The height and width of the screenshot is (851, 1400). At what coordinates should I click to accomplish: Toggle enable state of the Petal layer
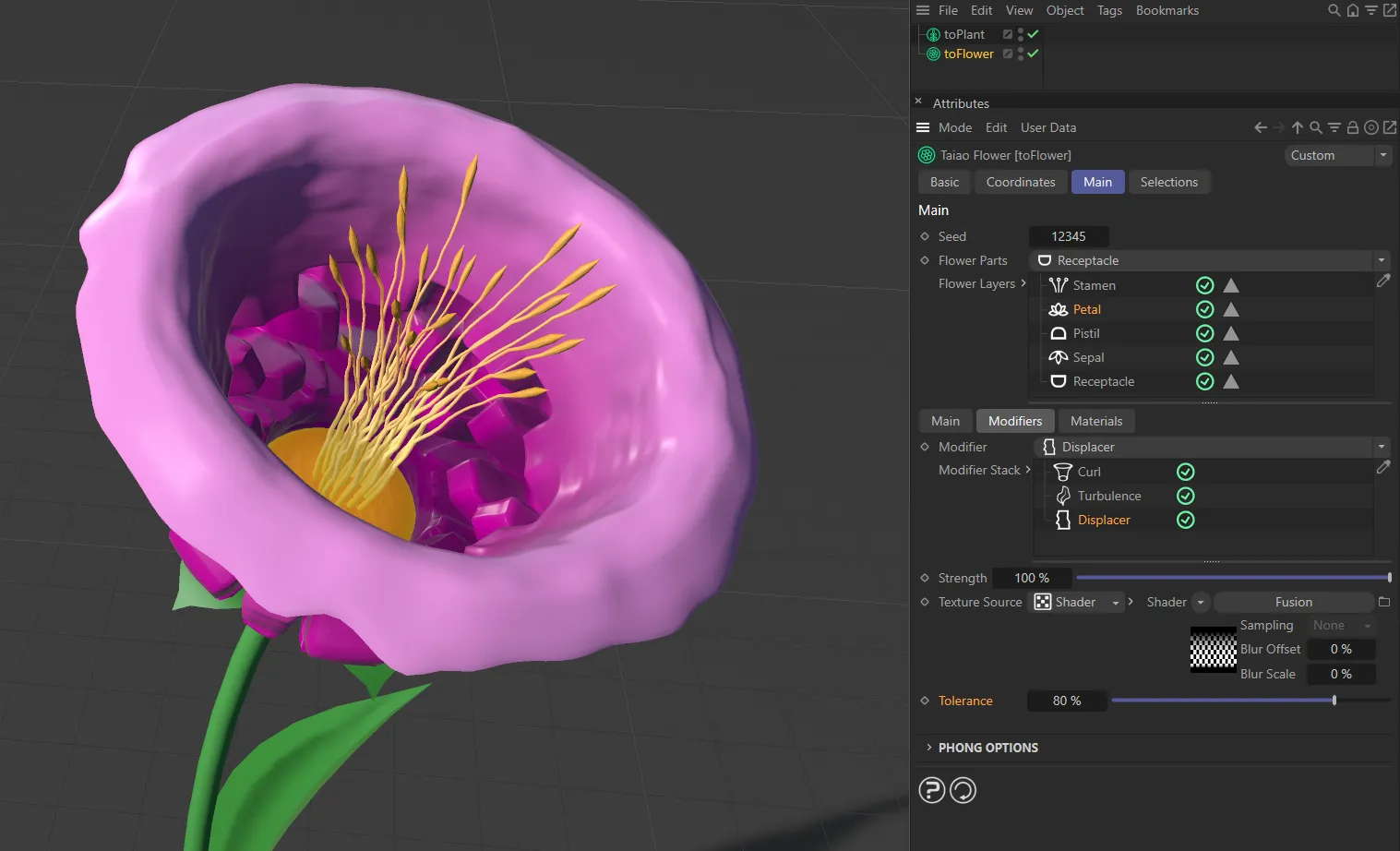tap(1204, 309)
